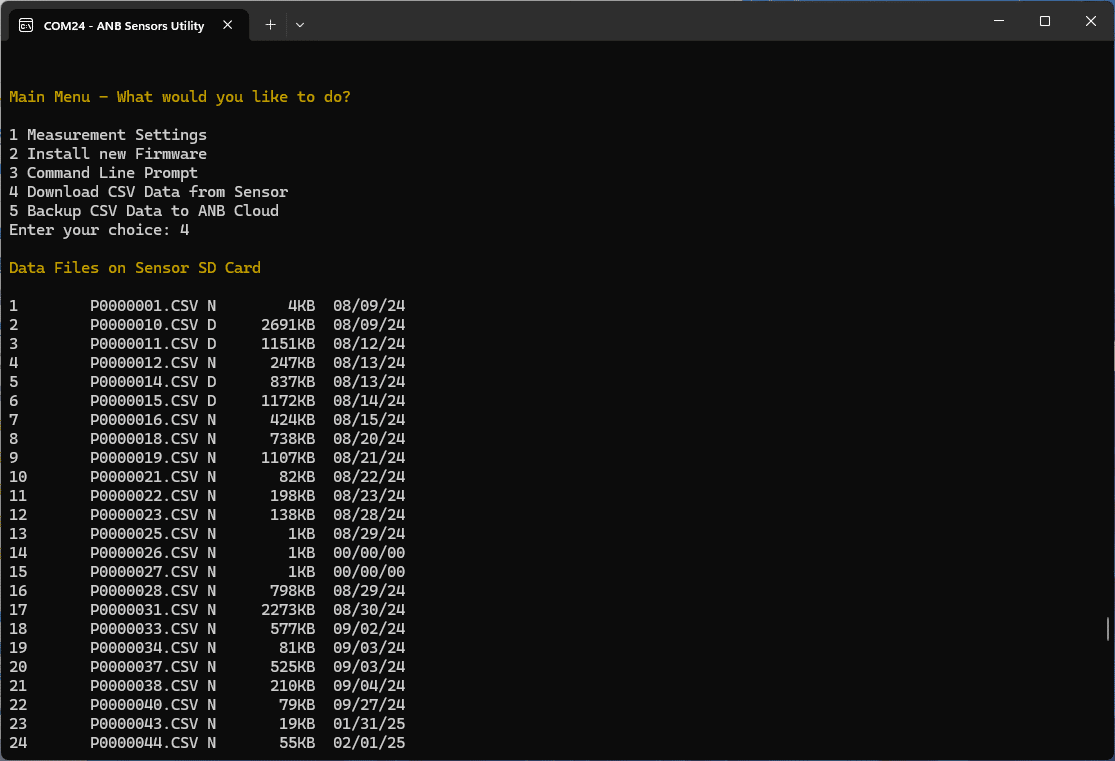Open a new terminal tab with the plus icon

270,24
